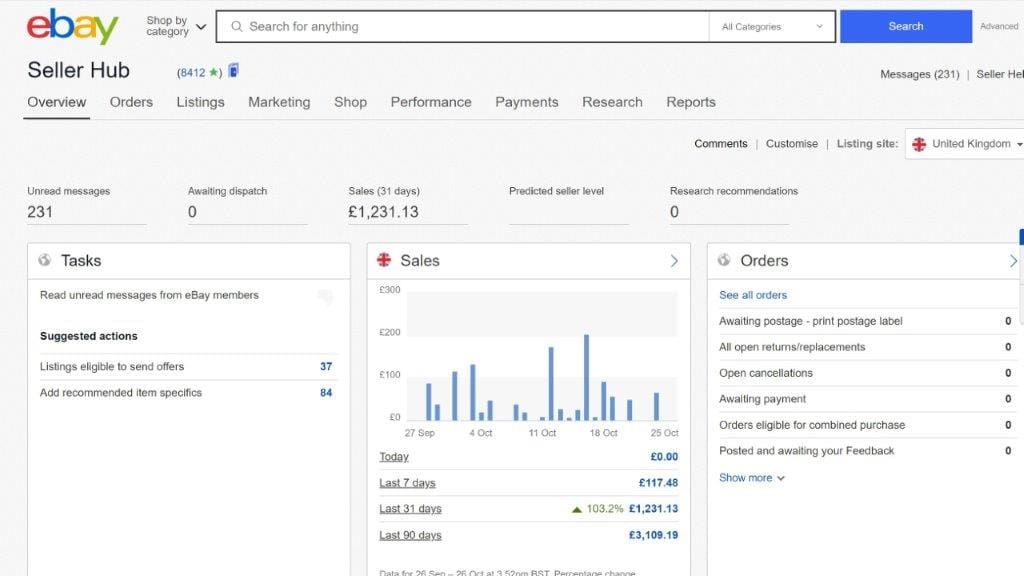Viewport: 1024px width, 576px height.
Task: Click the Advanced search link
Action: pyautogui.click(x=999, y=26)
